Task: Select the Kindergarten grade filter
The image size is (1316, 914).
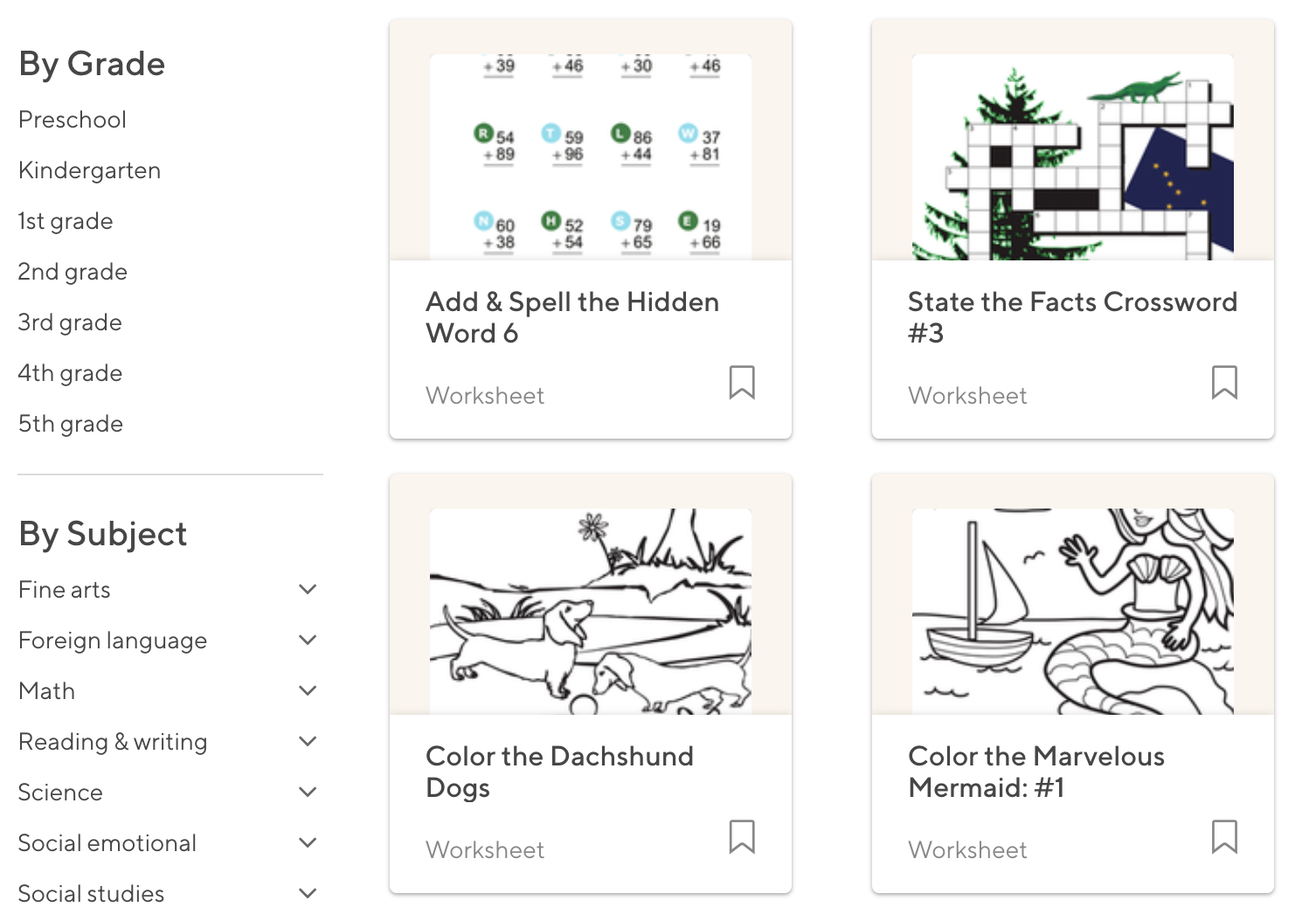Action: (89, 170)
